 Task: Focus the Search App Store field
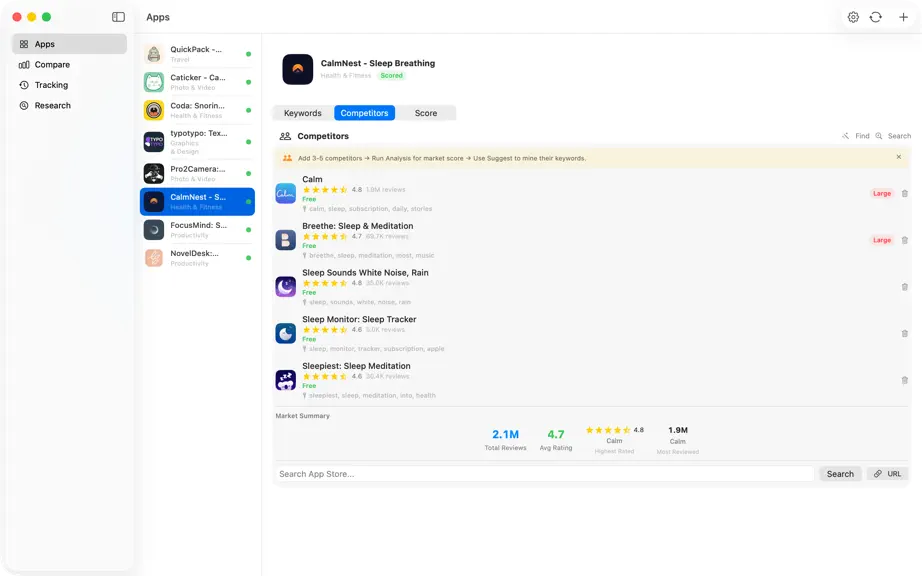544,474
